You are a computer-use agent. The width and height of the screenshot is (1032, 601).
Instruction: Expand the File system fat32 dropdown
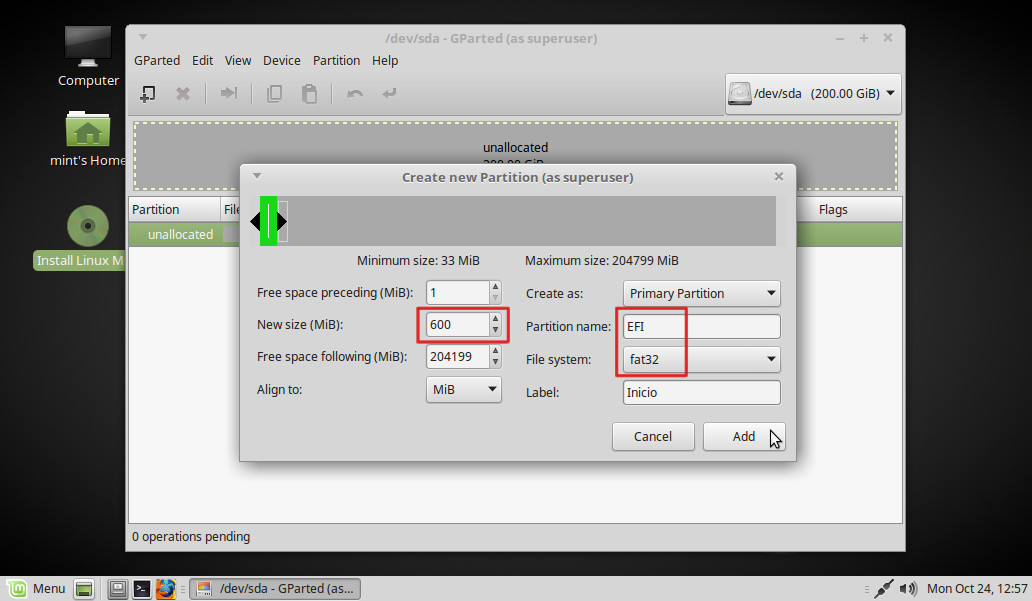point(702,359)
